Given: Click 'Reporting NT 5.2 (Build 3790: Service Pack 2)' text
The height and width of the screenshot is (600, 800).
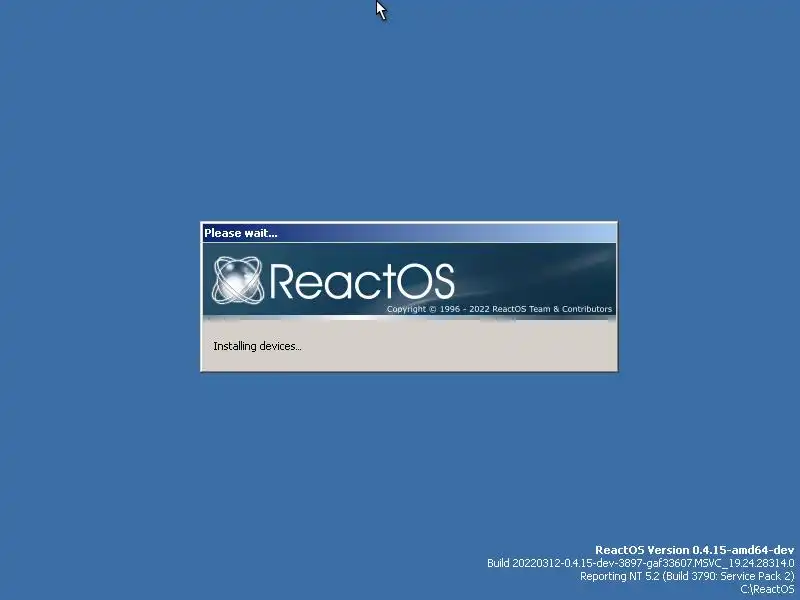Looking at the screenshot, I should click(x=687, y=576).
